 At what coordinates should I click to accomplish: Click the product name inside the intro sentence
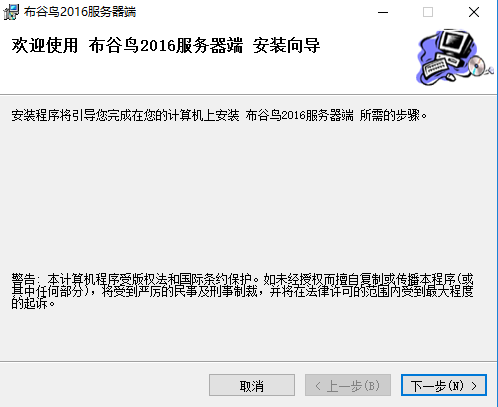point(299,115)
